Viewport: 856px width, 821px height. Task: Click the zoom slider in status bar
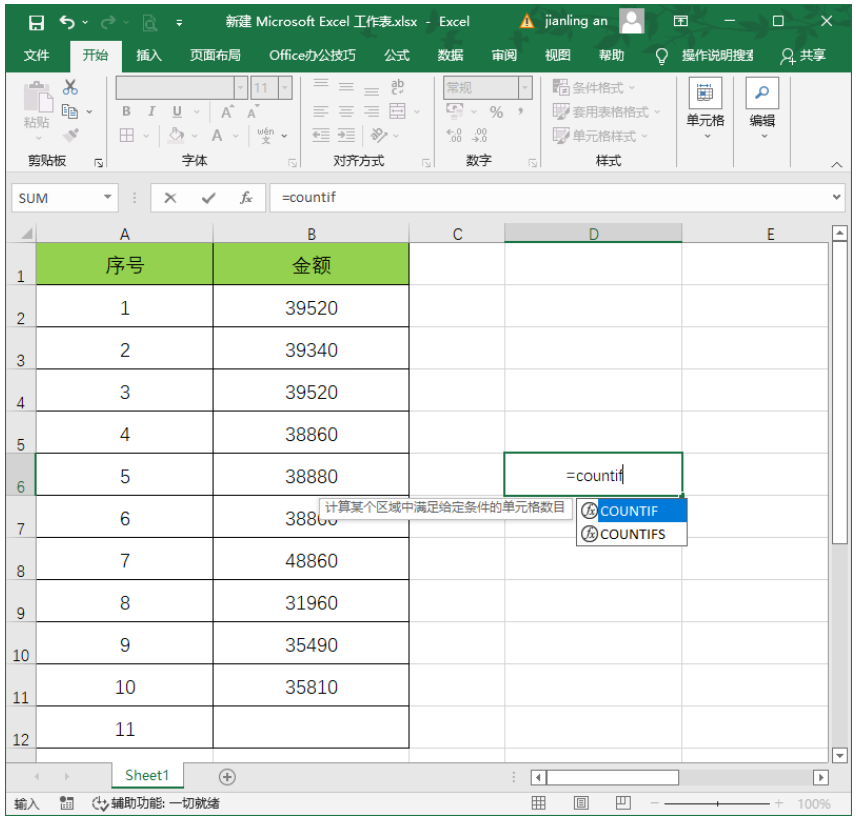pos(717,803)
